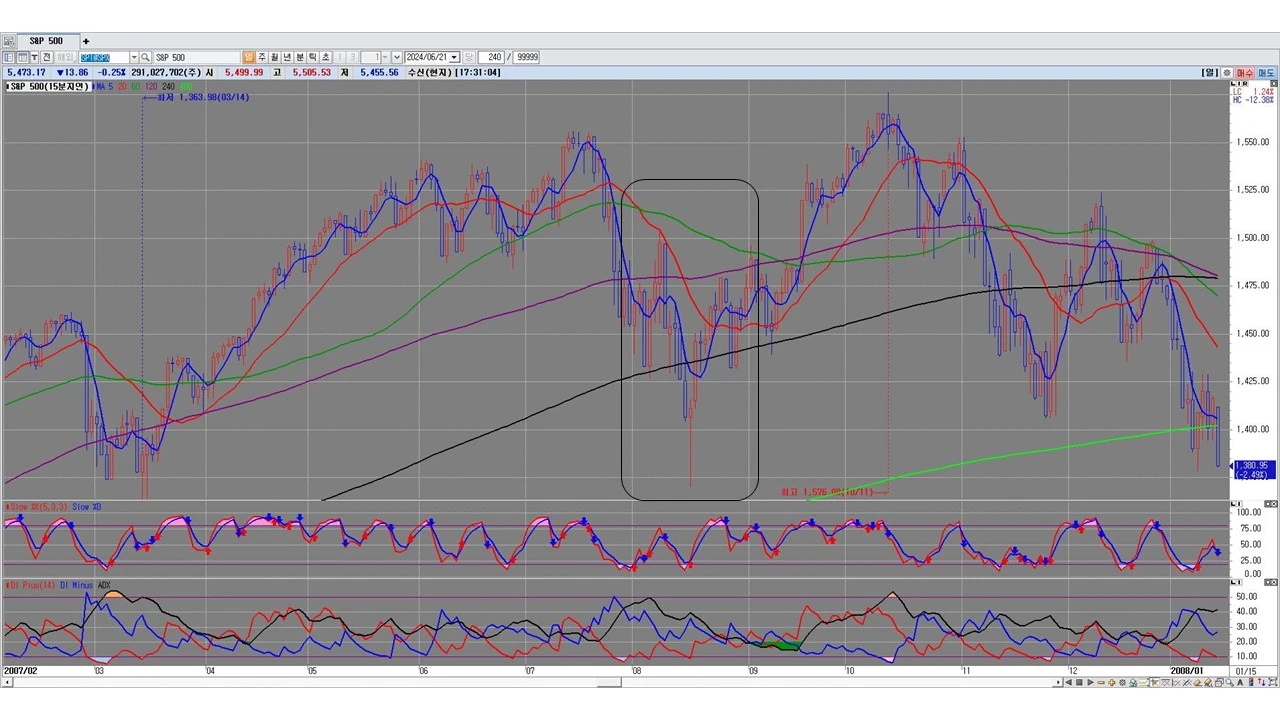
Task: Reduce chart bars with the minus icon
Action: pyautogui.click(x=1101, y=682)
